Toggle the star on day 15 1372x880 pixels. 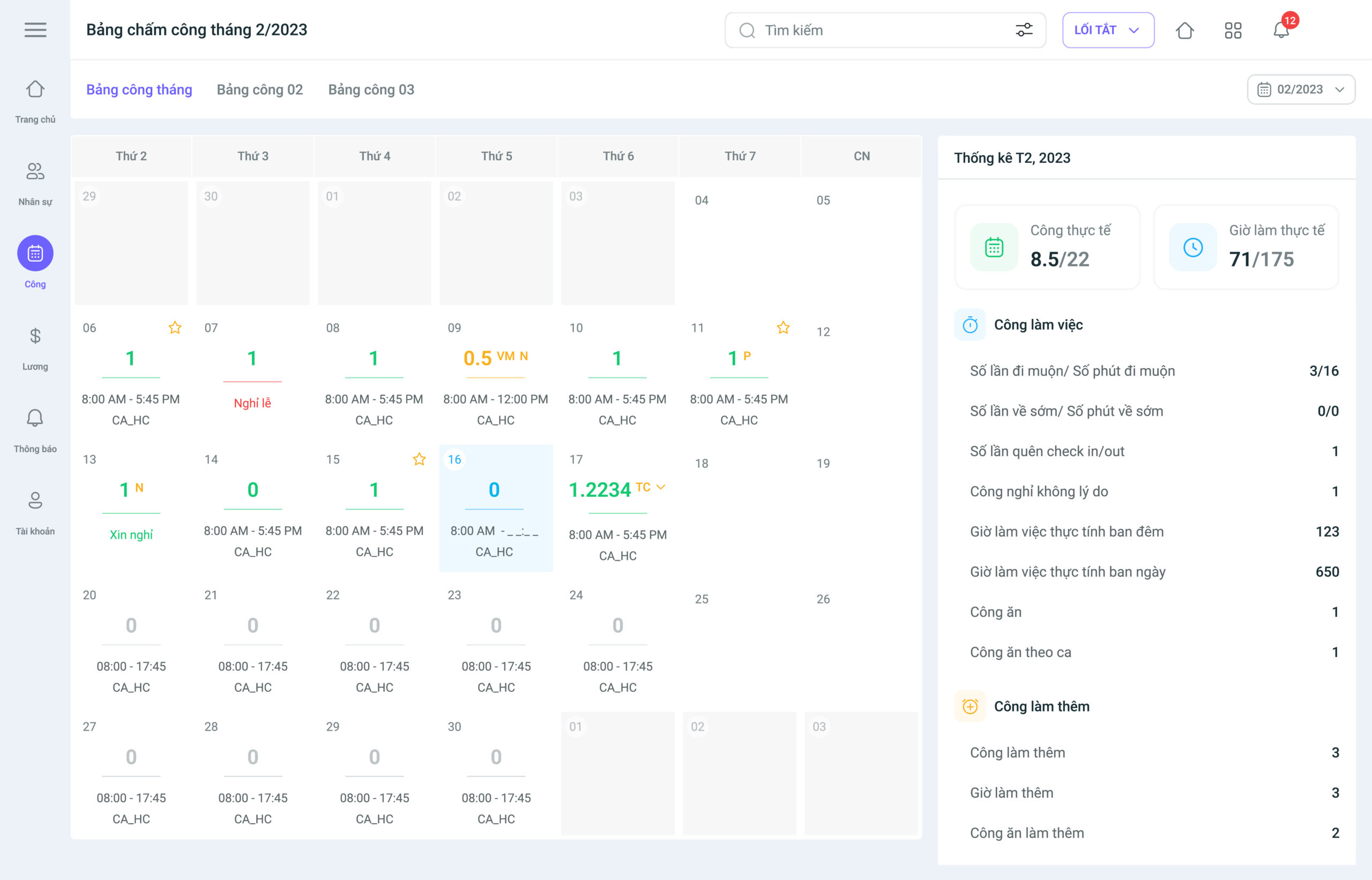point(419,459)
